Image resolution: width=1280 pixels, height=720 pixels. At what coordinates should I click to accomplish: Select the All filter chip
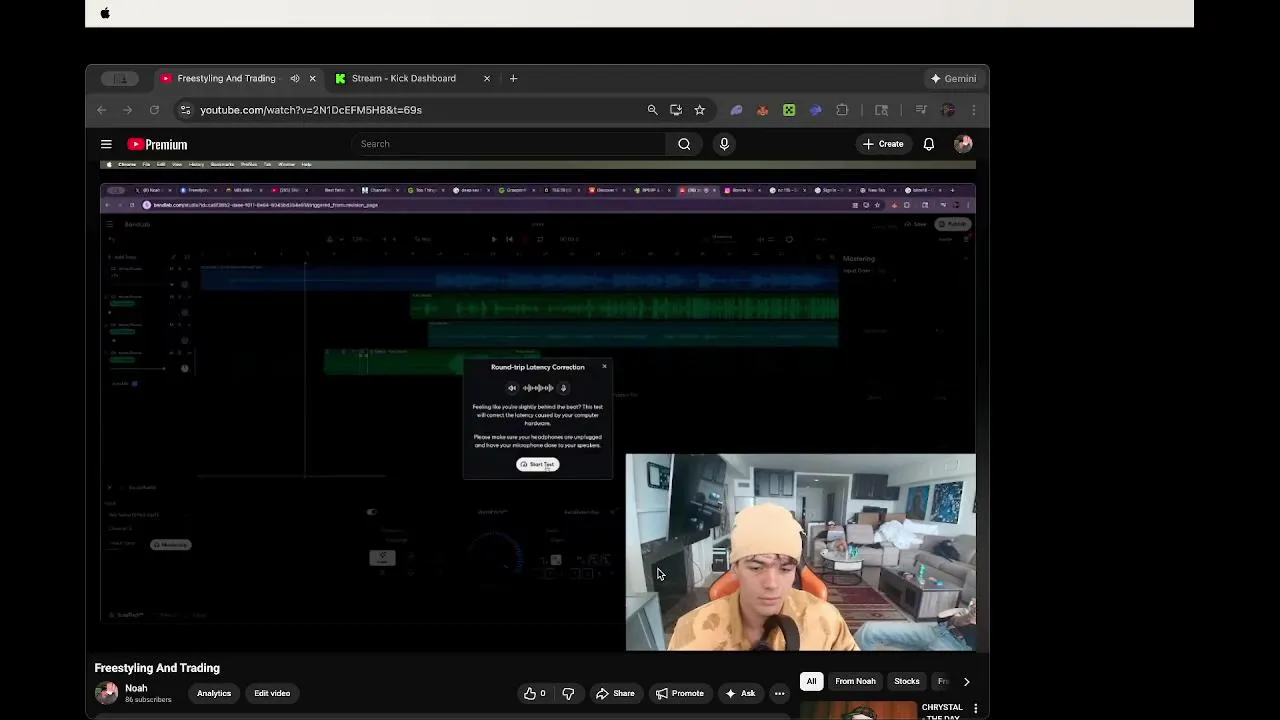(x=811, y=681)
